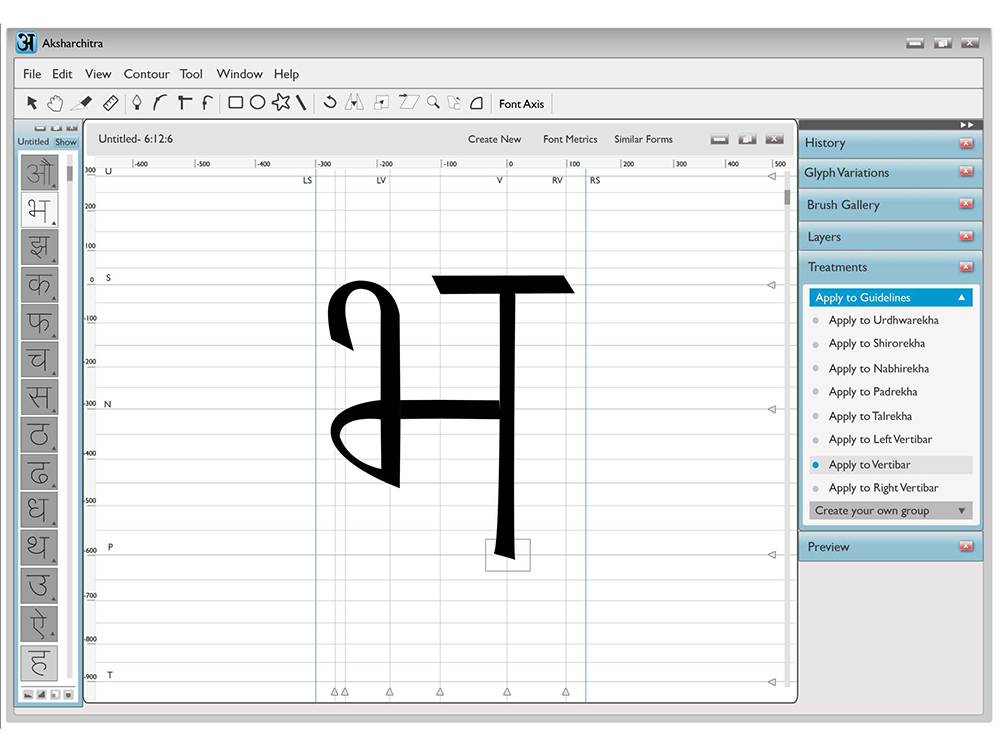Viewport: 1000px width, 750px height.
Task: Click the magnifier zoom tool
Action: tap(433, 102)
